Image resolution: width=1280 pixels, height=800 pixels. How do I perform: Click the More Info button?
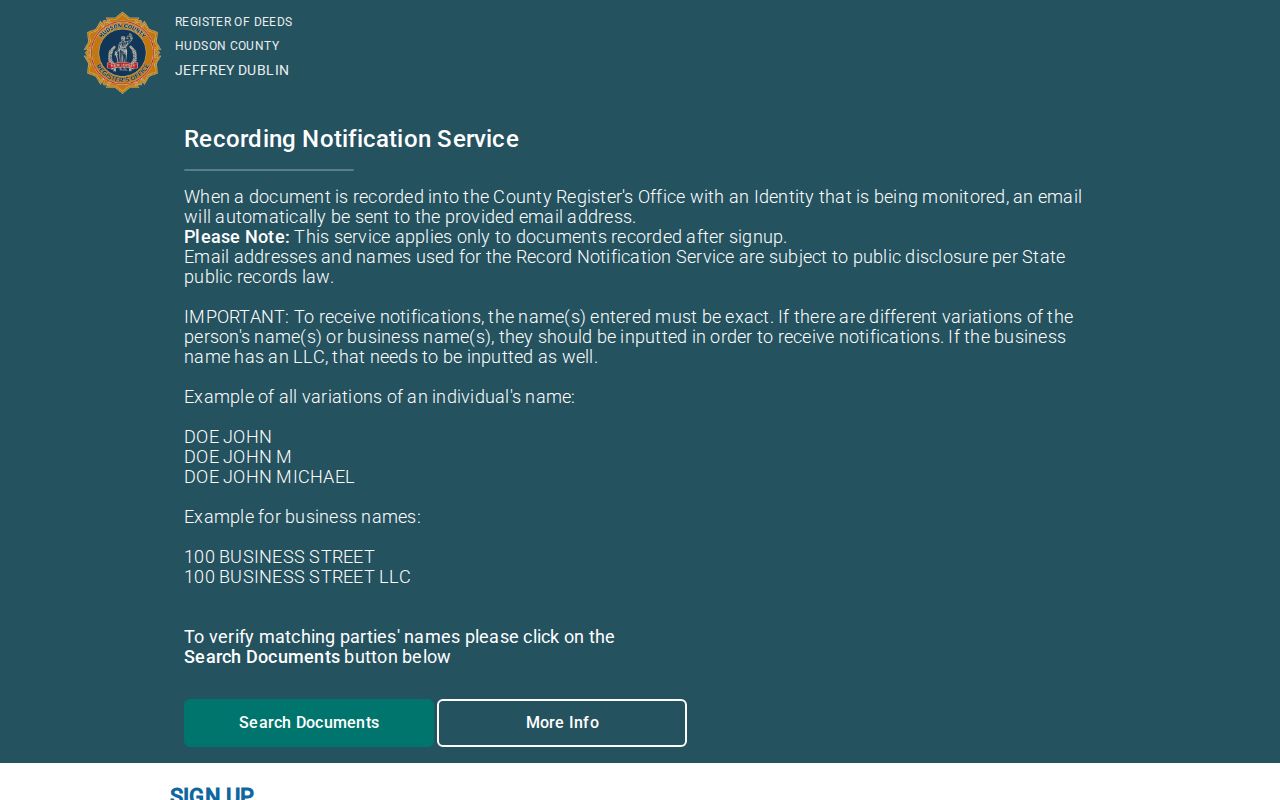562,723
